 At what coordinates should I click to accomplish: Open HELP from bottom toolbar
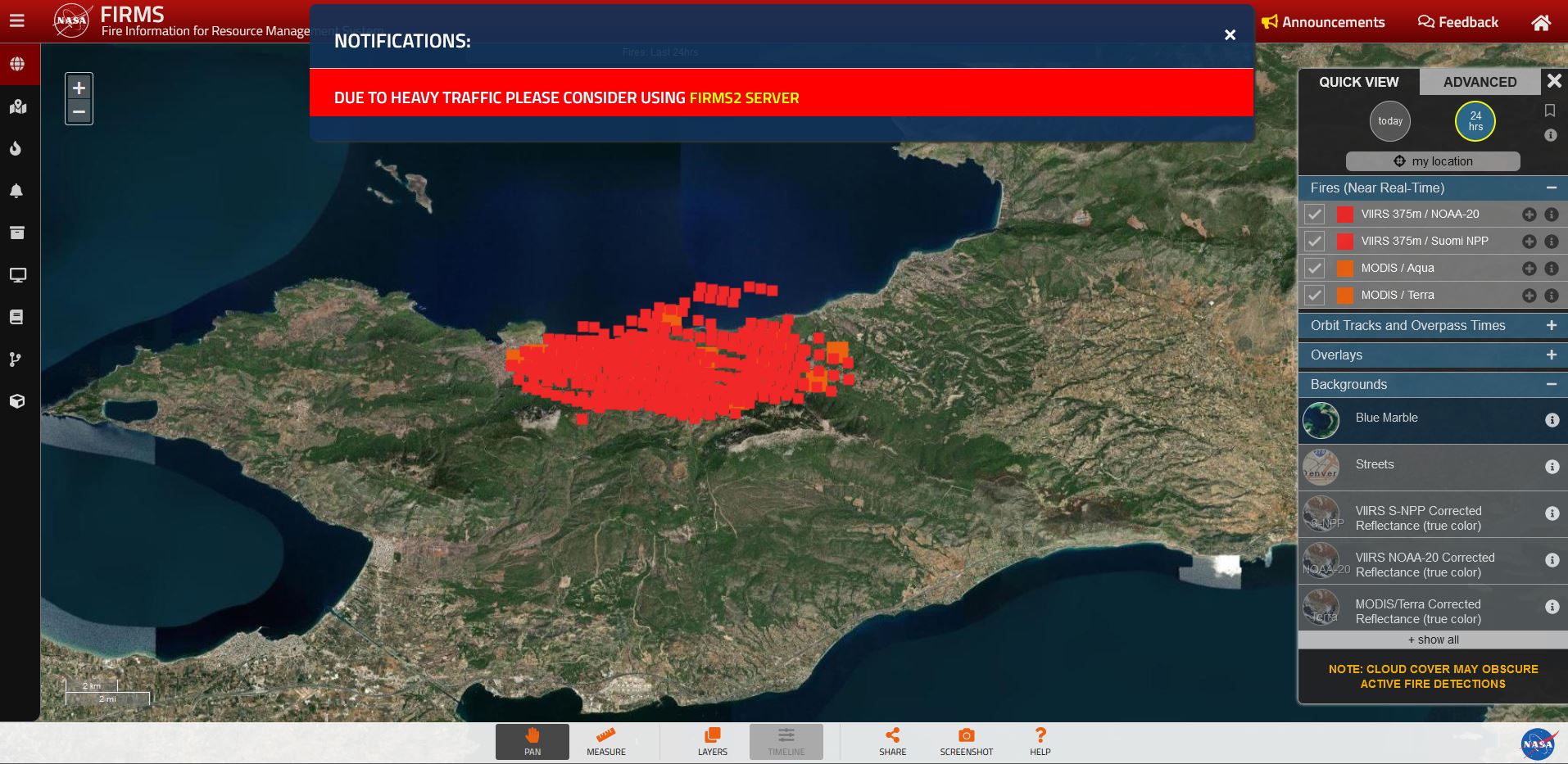pos(1040,742)
